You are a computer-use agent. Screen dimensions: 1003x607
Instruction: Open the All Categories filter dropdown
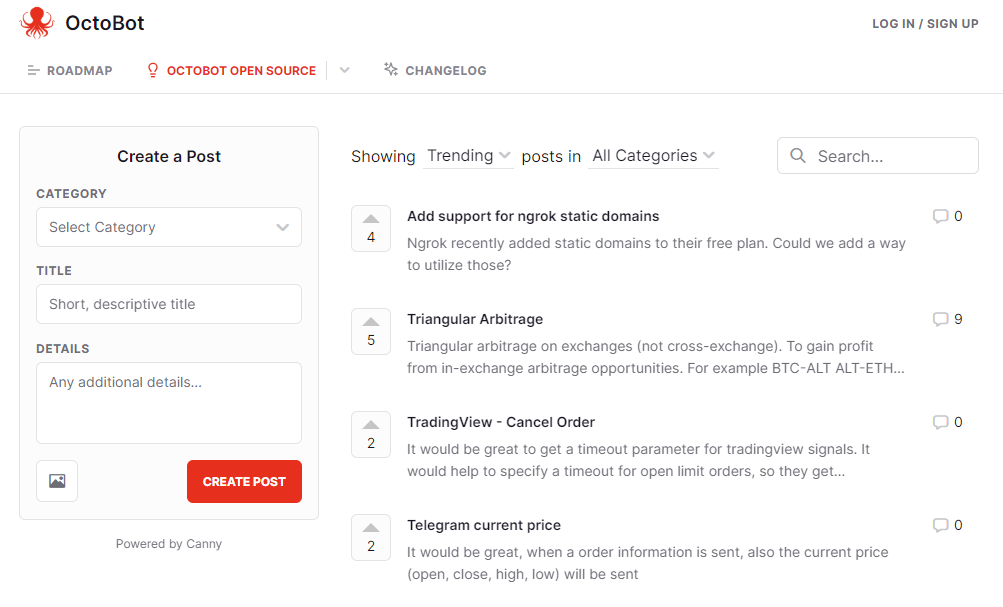[x=653, y=155]
